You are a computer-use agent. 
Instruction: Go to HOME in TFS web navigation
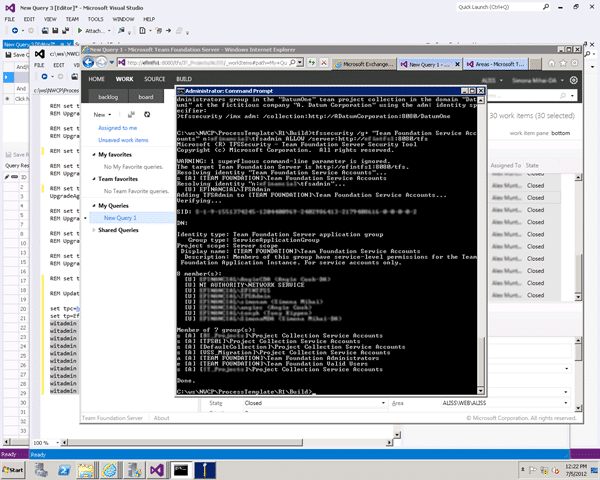pos(96,79)
